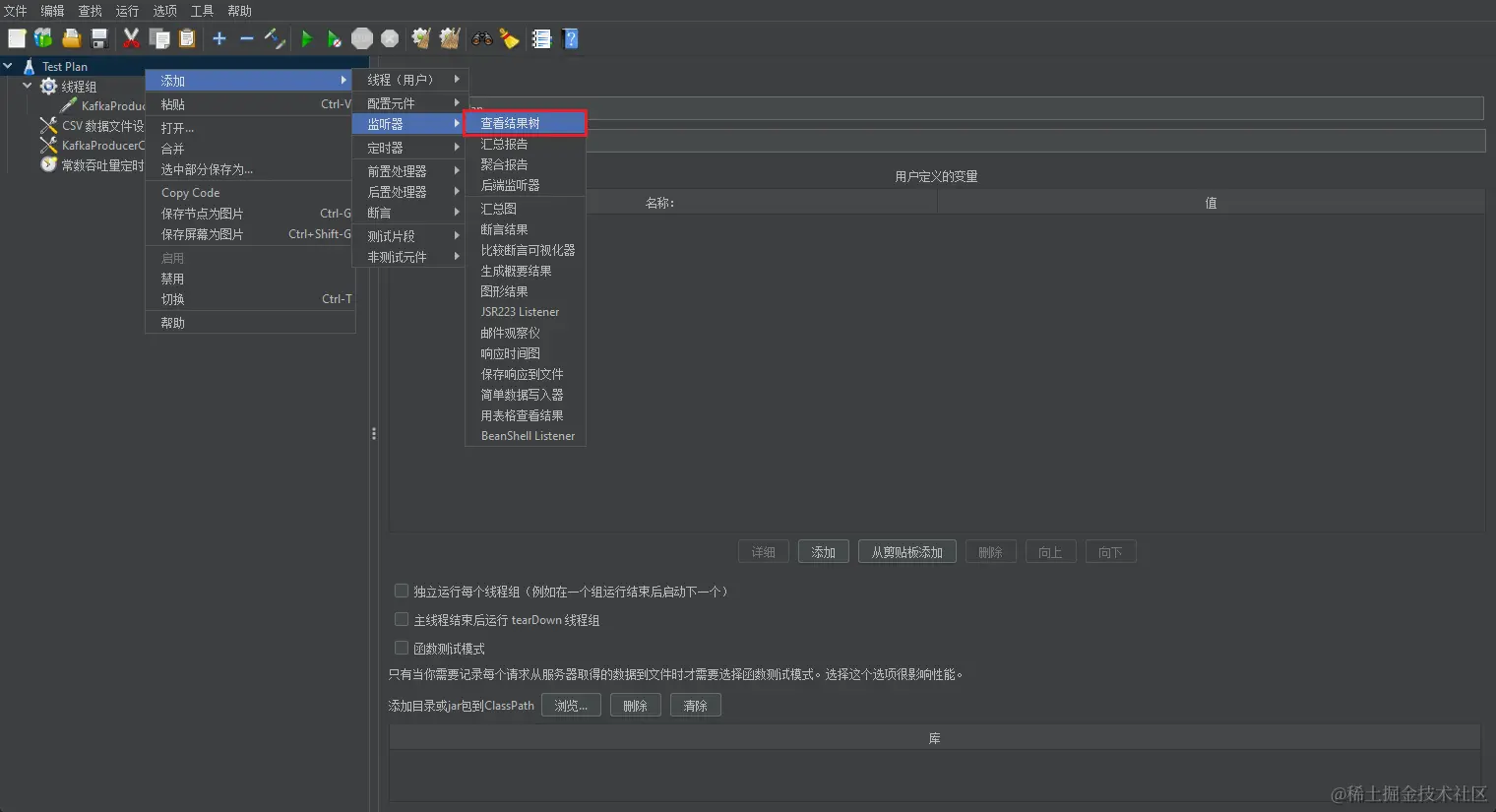Select the 常数吞吐量定时 clock icon
The width and height of the screenshot is (1496, 812).
pyautogui.click(x=48, y=165)
